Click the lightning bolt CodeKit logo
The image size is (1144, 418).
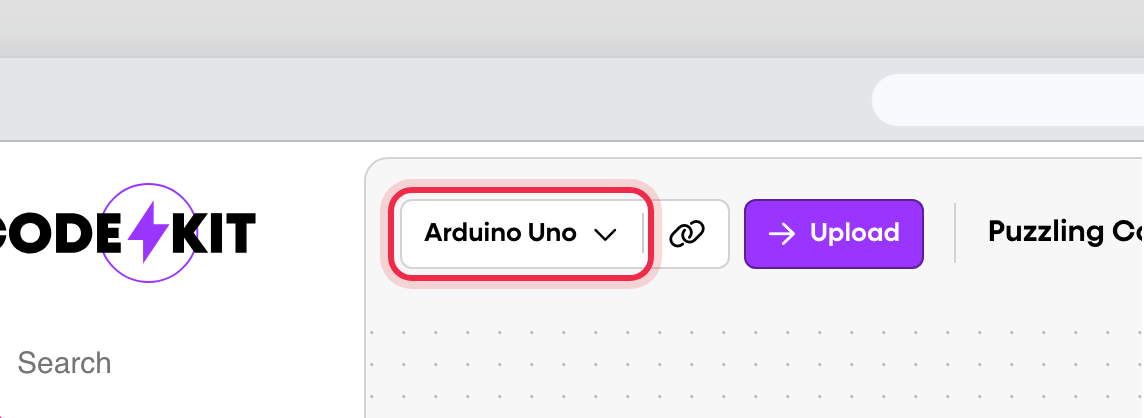pos(147,234)
